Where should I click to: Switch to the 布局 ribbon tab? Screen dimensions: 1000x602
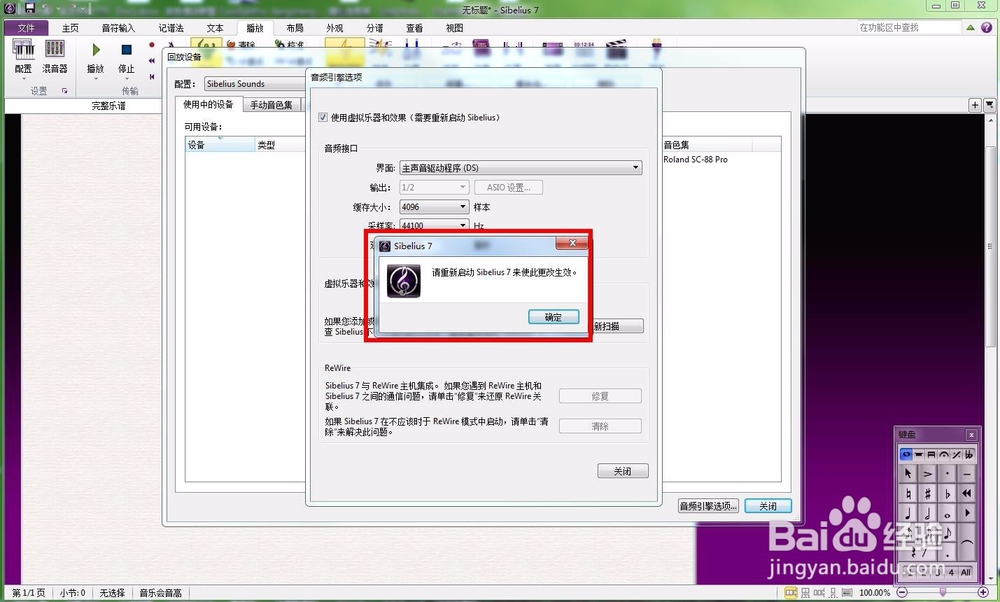point(295,28)
